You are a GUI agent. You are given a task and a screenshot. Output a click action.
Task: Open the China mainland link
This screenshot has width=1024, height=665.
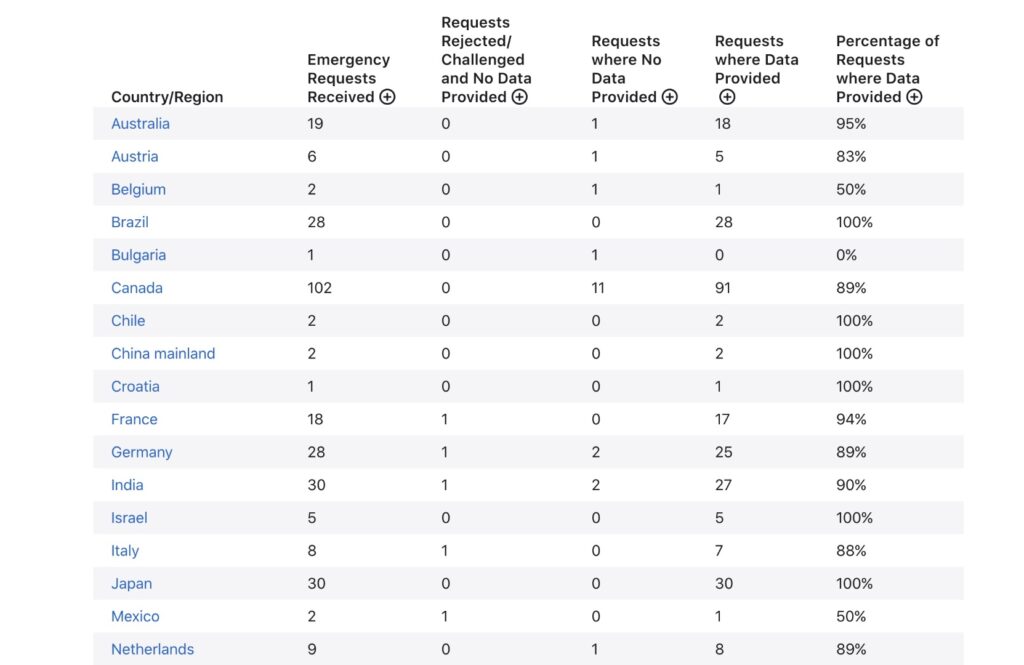click(x=163, y=353)
